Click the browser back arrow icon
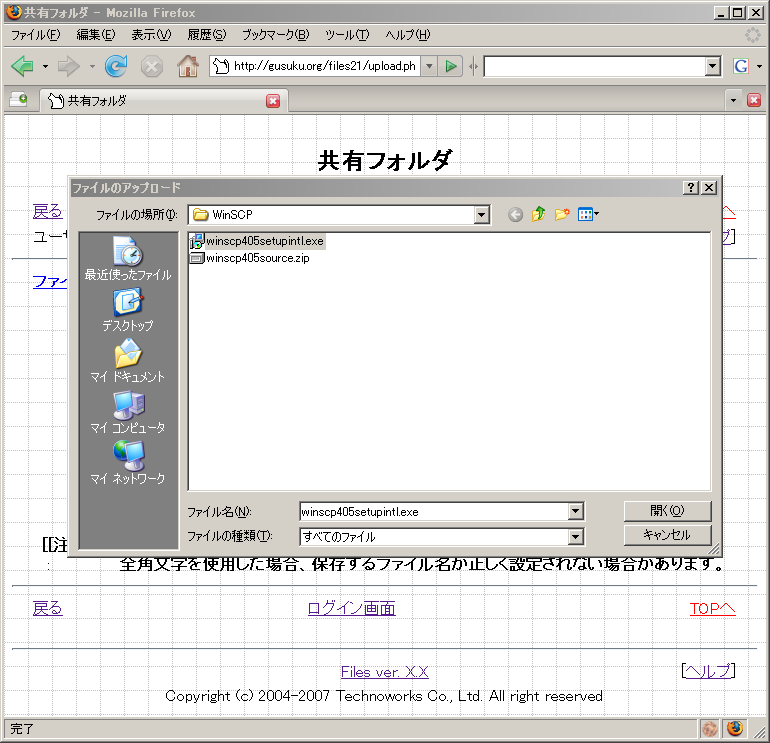 pos(22,66)
